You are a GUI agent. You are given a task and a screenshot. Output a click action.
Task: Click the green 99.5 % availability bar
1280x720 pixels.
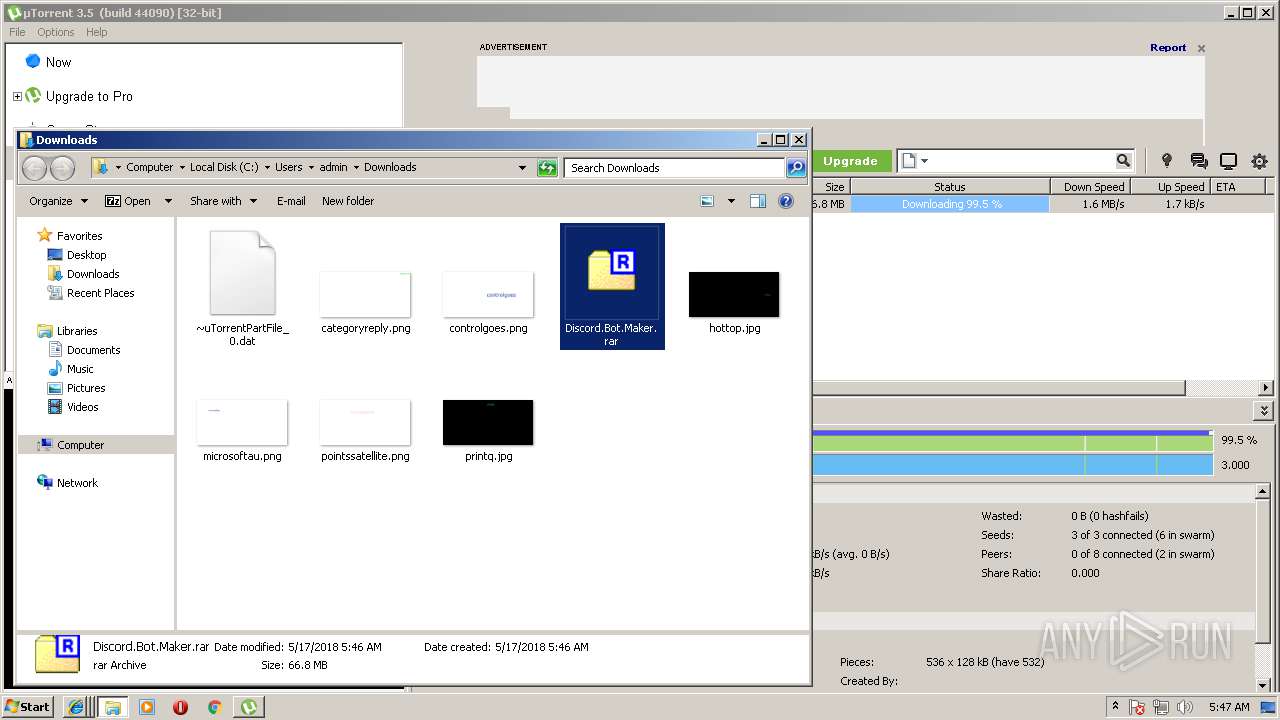pyautogui.click(x=1012, y=441)
